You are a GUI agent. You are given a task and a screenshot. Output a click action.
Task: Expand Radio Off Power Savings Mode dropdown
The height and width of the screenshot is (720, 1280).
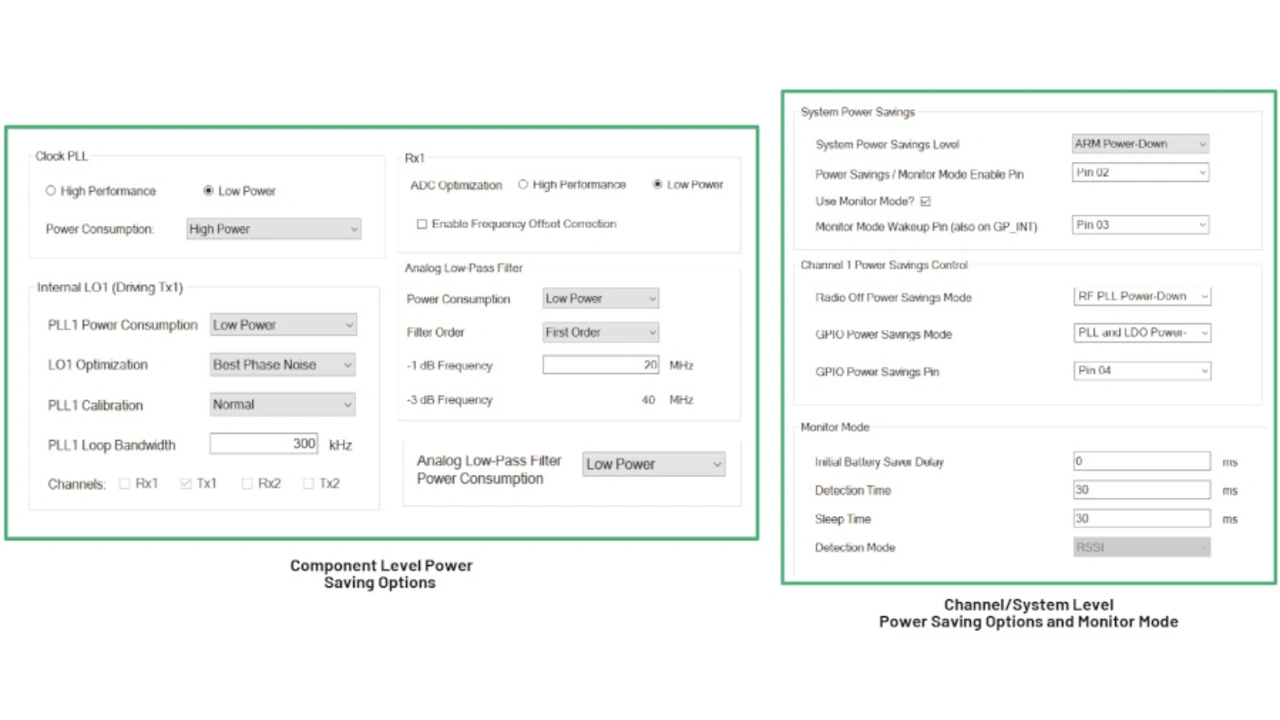1141,296
